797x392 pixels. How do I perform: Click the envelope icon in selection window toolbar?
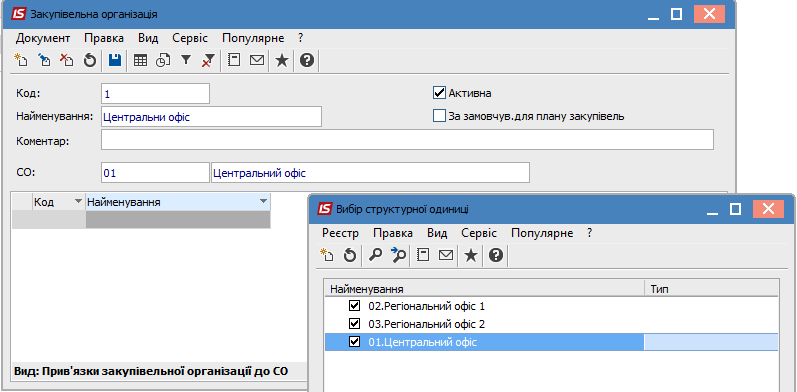446,255
